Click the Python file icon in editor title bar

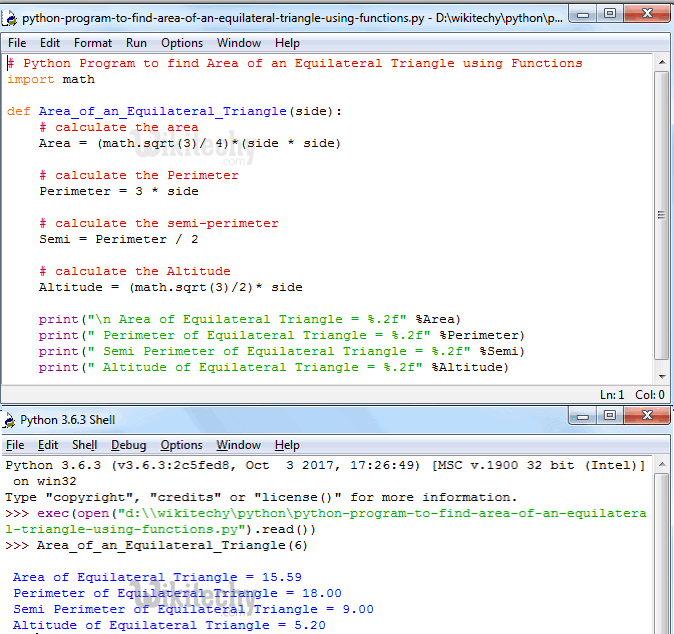coord(9,18)
